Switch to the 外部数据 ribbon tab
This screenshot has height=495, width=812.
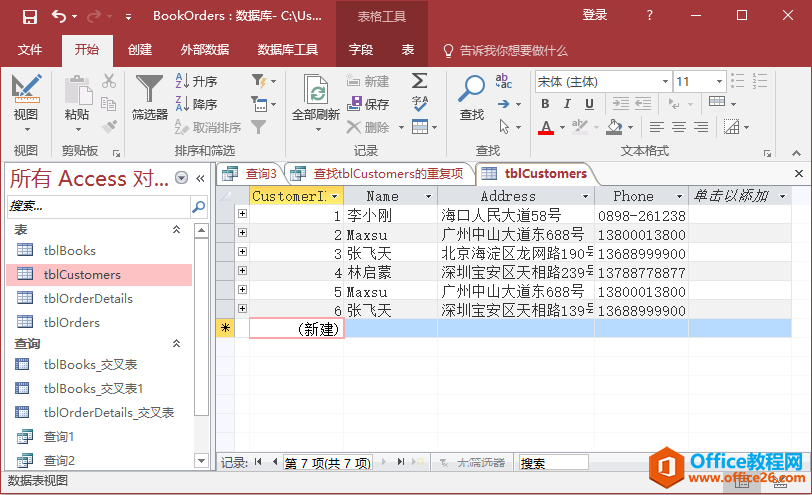205,50
